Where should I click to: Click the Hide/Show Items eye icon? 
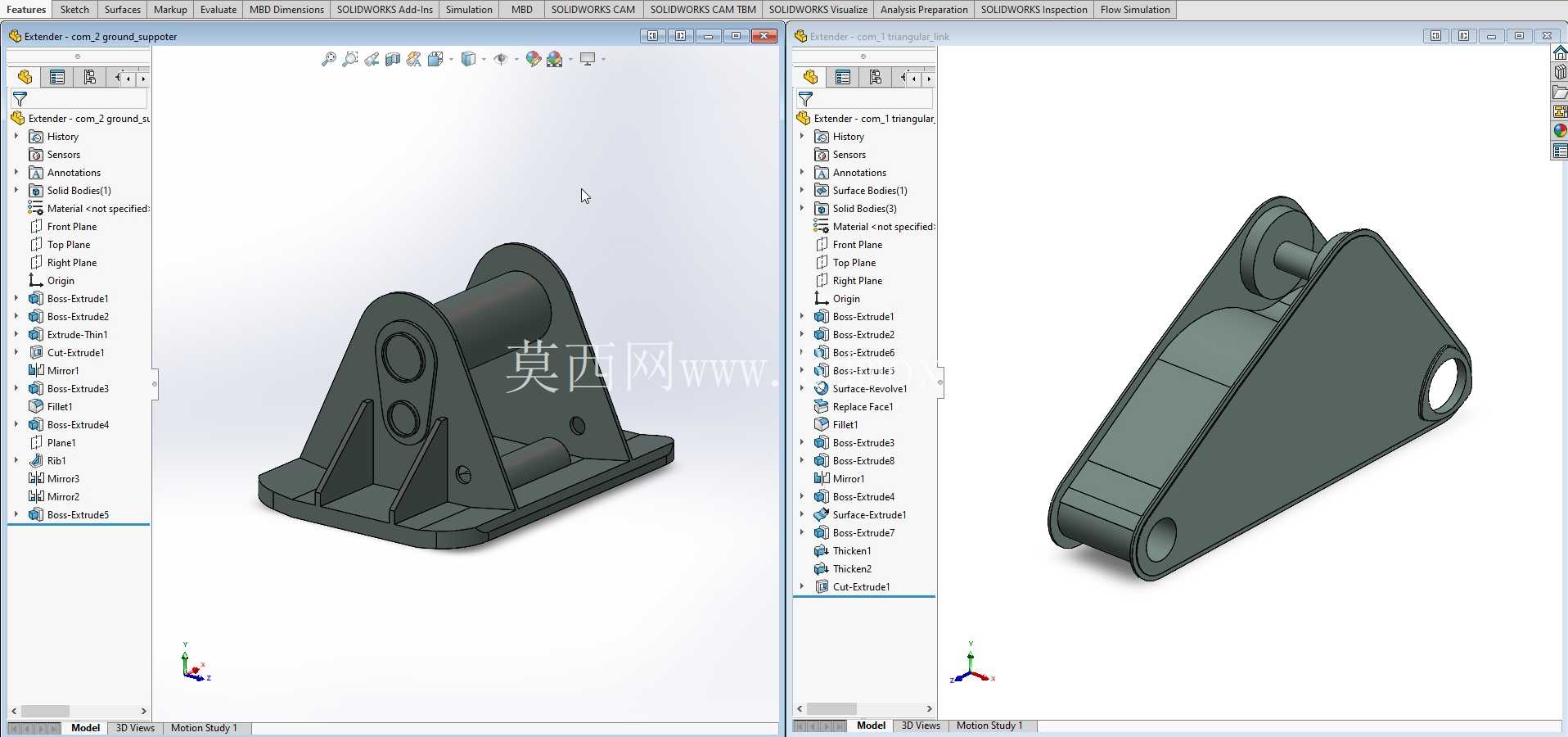(x=501, y=59)
